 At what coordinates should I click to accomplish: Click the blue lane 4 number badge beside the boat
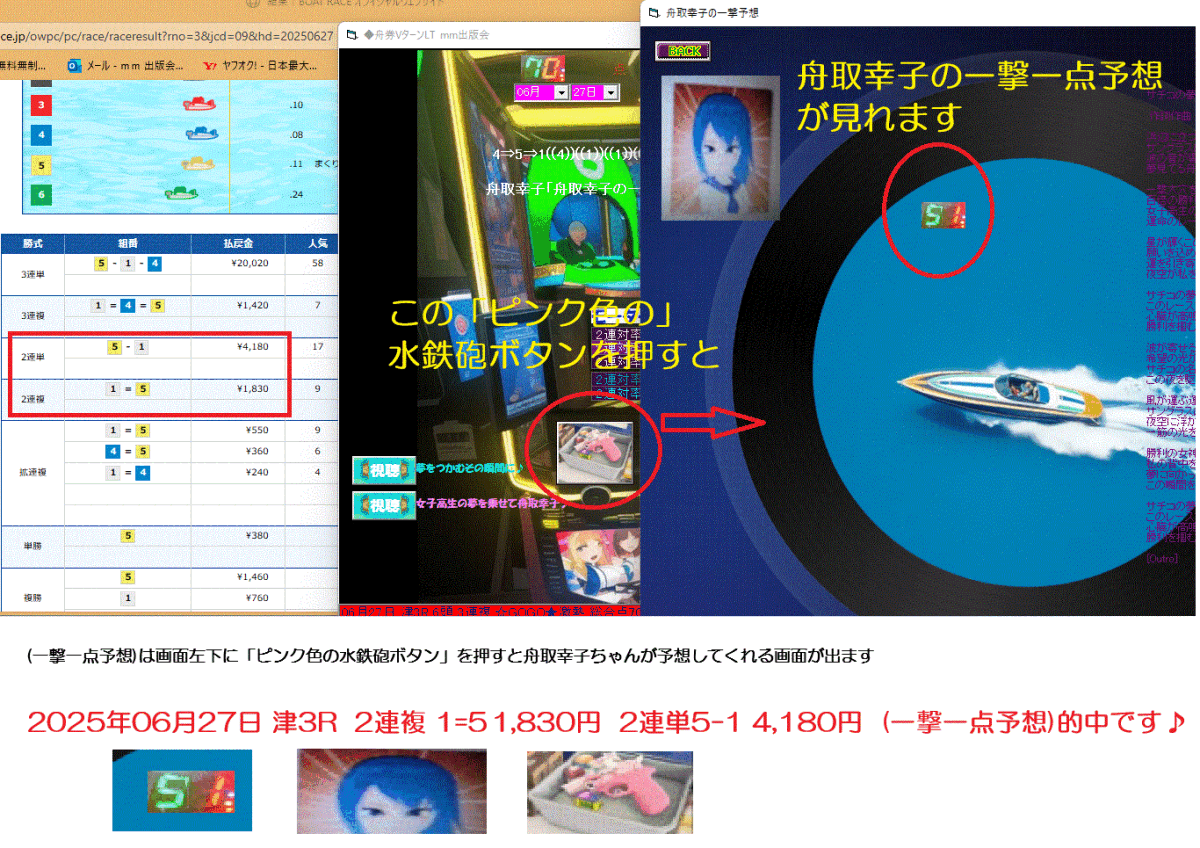[x=40, y=134]
